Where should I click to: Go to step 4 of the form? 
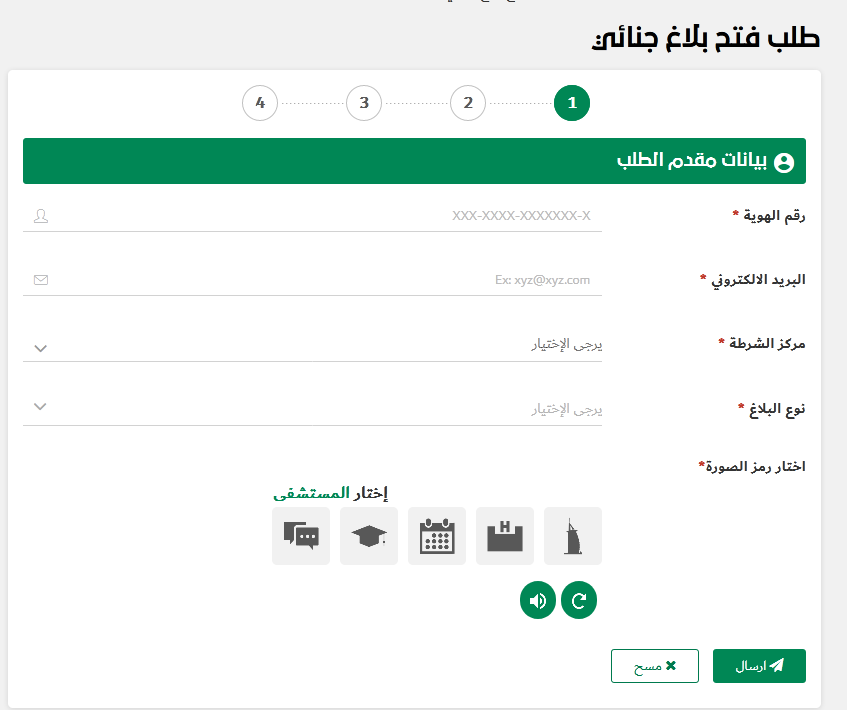tap(259, 102)
